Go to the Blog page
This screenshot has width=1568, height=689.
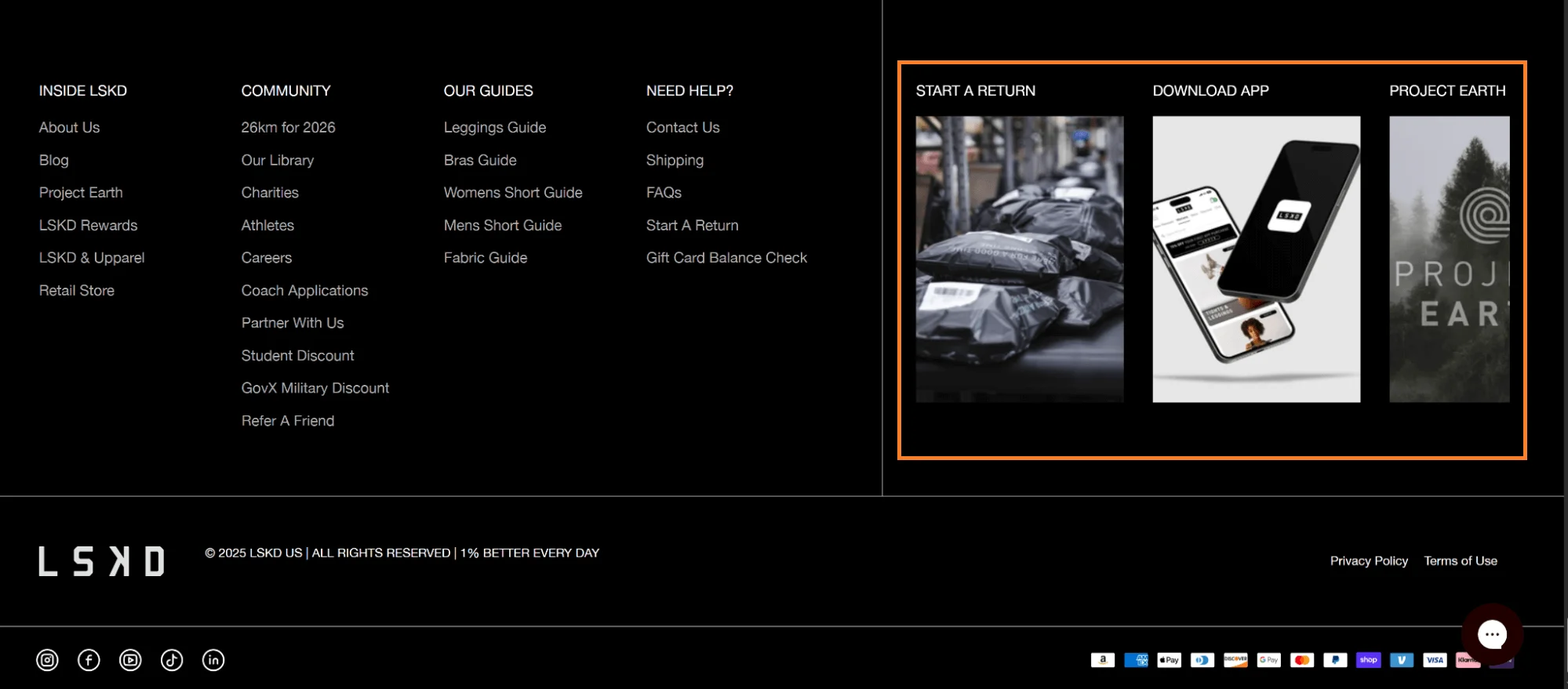53,160
